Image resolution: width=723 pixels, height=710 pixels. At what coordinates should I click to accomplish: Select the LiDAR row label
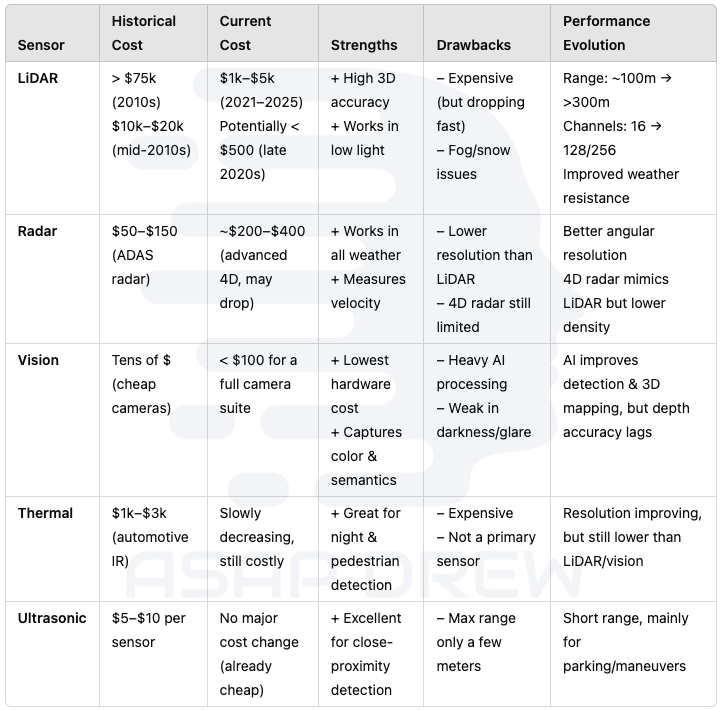[x=38, y=78]
